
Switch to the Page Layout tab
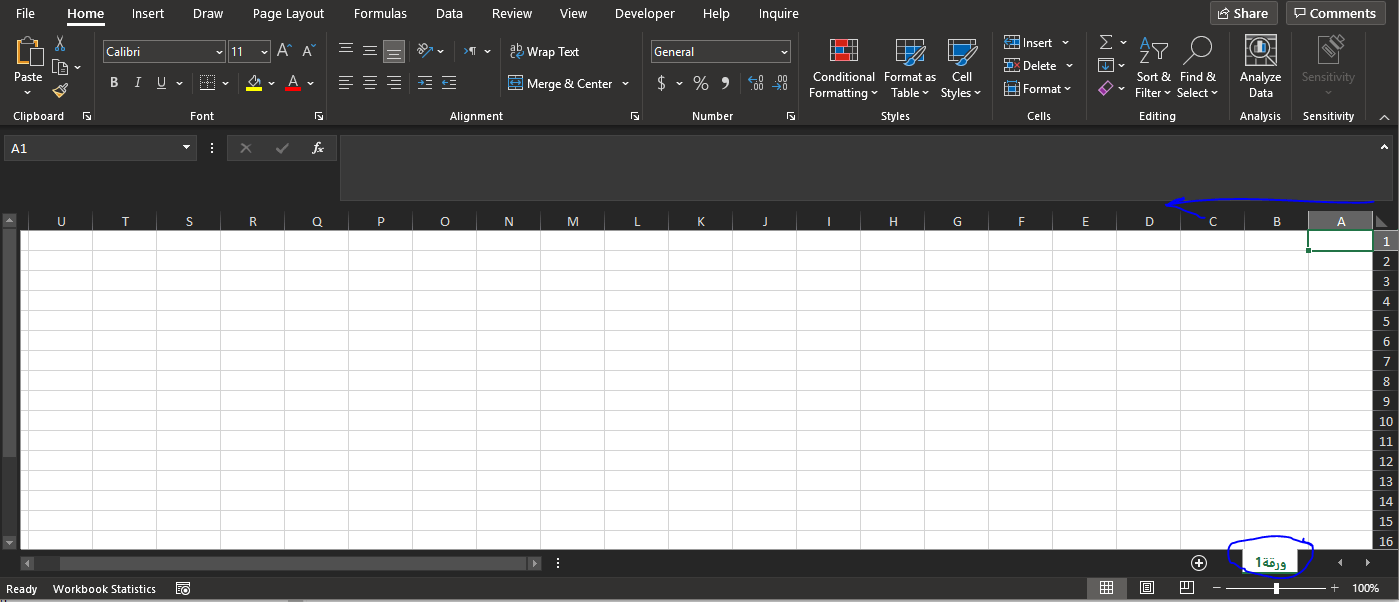(288, 13)
